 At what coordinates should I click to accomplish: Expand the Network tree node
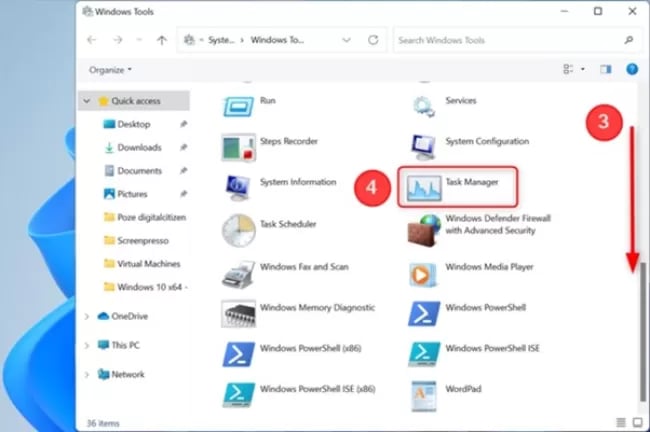[87, 374]
